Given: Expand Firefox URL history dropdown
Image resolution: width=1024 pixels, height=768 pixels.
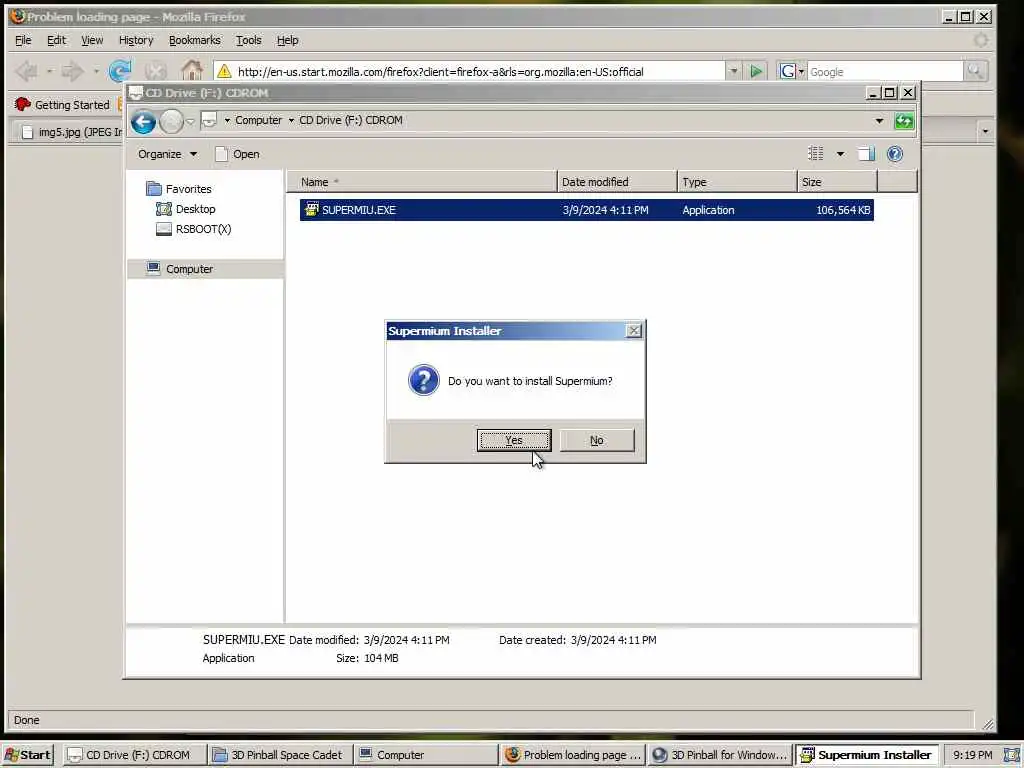Looking at the screenshot, I should (733, 71).
